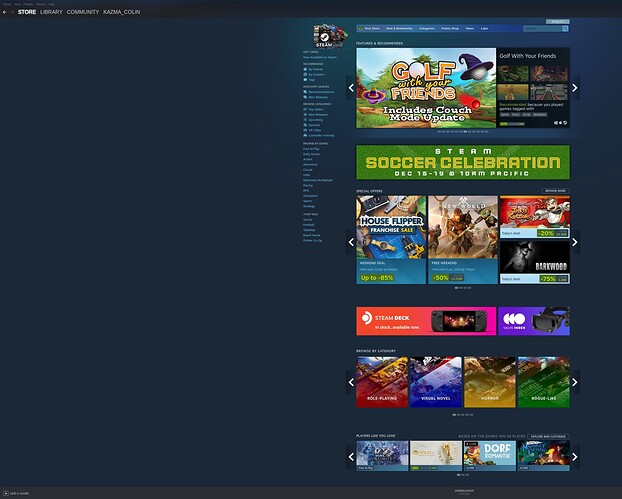Open the Visual Novel category
Viewport: 622px width, 499px height.
pyautogui.click(x=436, y=382)
